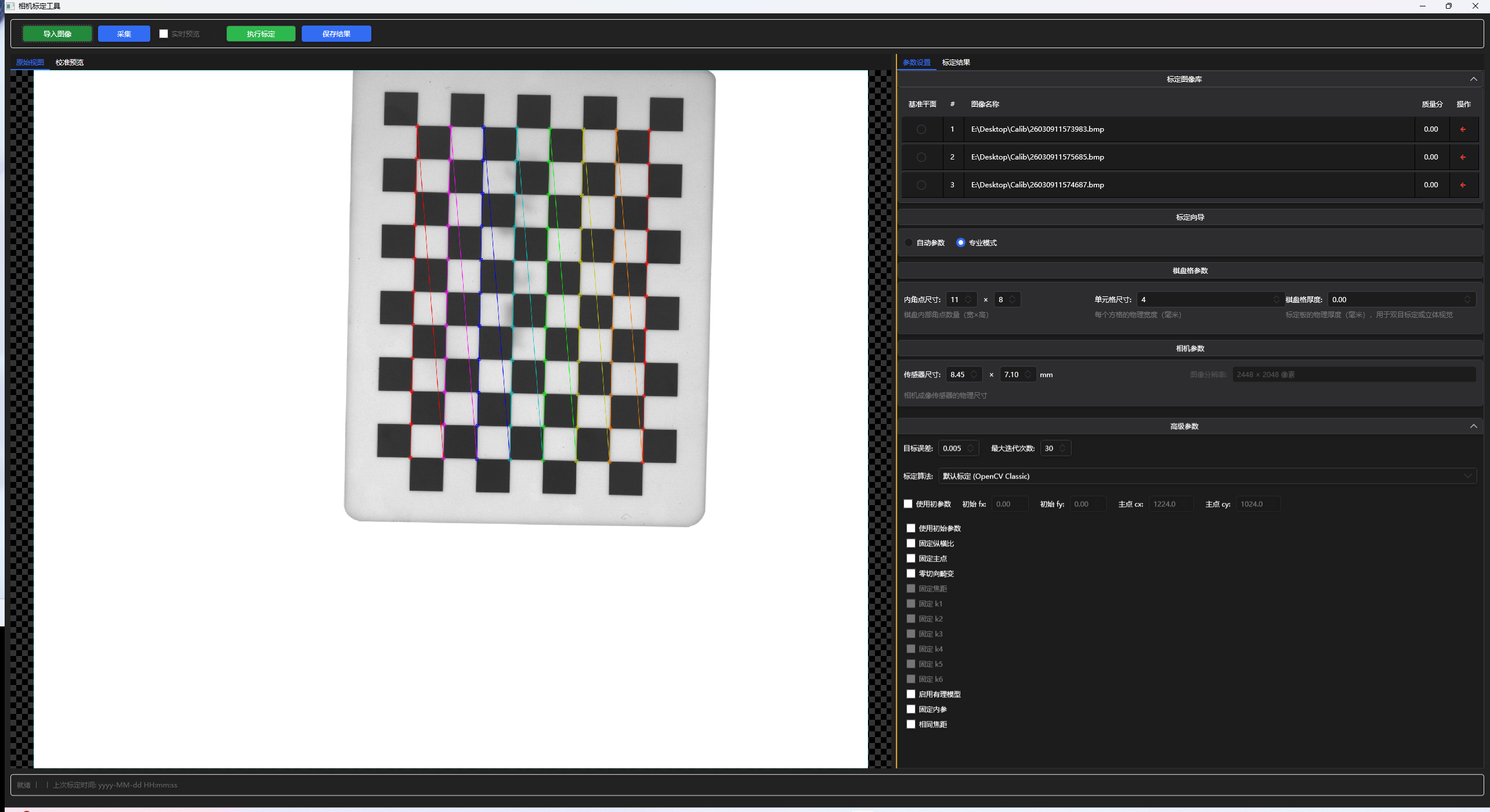Select the 自动参数 radio option
Image resolution: width=1490 pixels, height=812 pixels.
click(x=909, y=242)
